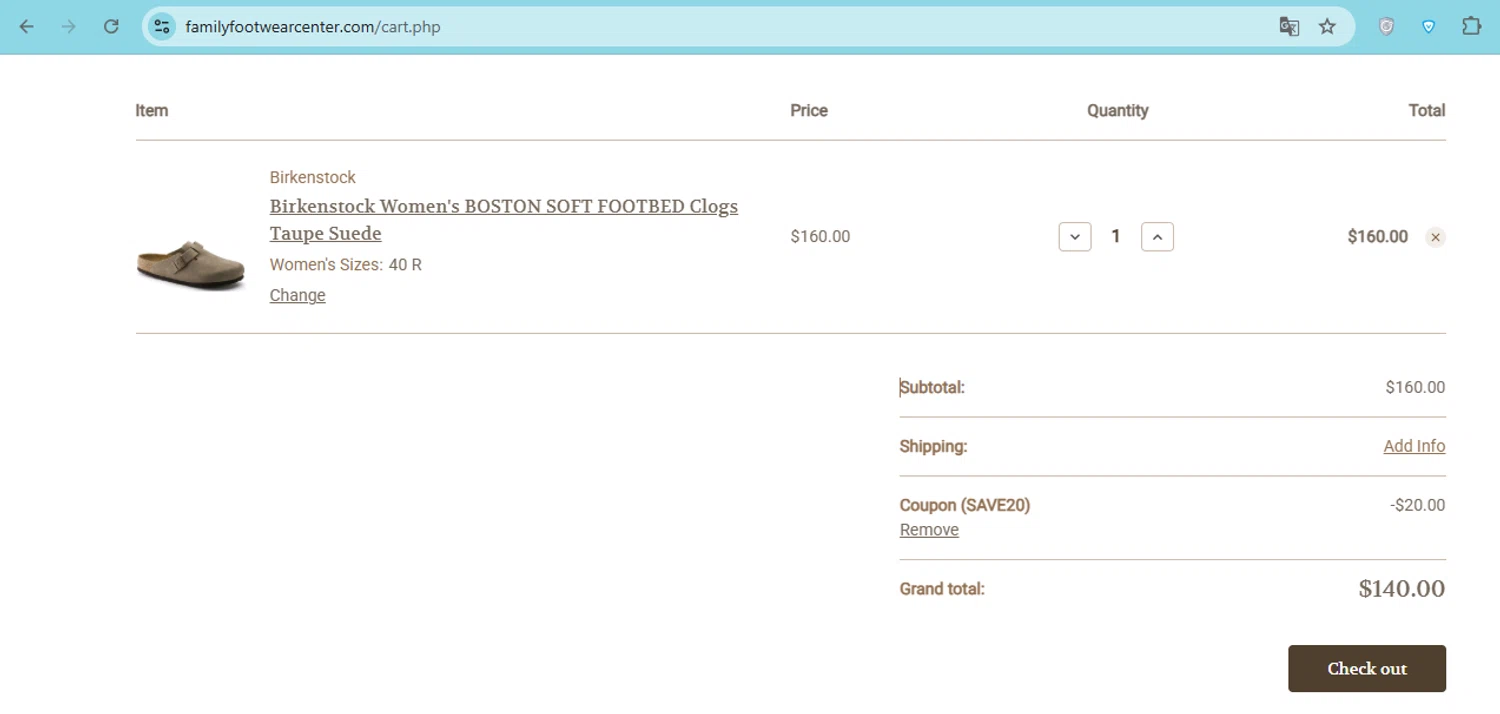Click Add Info for shipping

[x=1414, y=446]
